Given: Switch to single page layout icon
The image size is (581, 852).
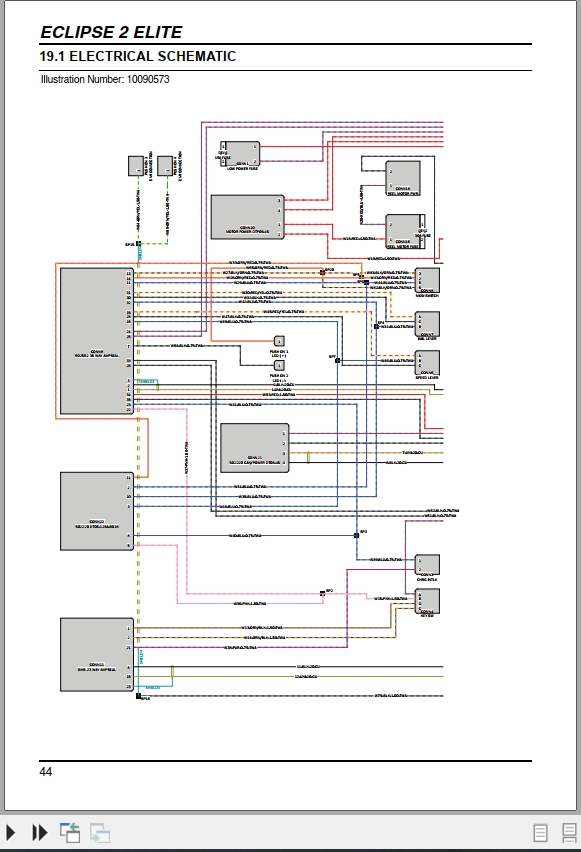Looking at the screenshot, I should (540, 833).
